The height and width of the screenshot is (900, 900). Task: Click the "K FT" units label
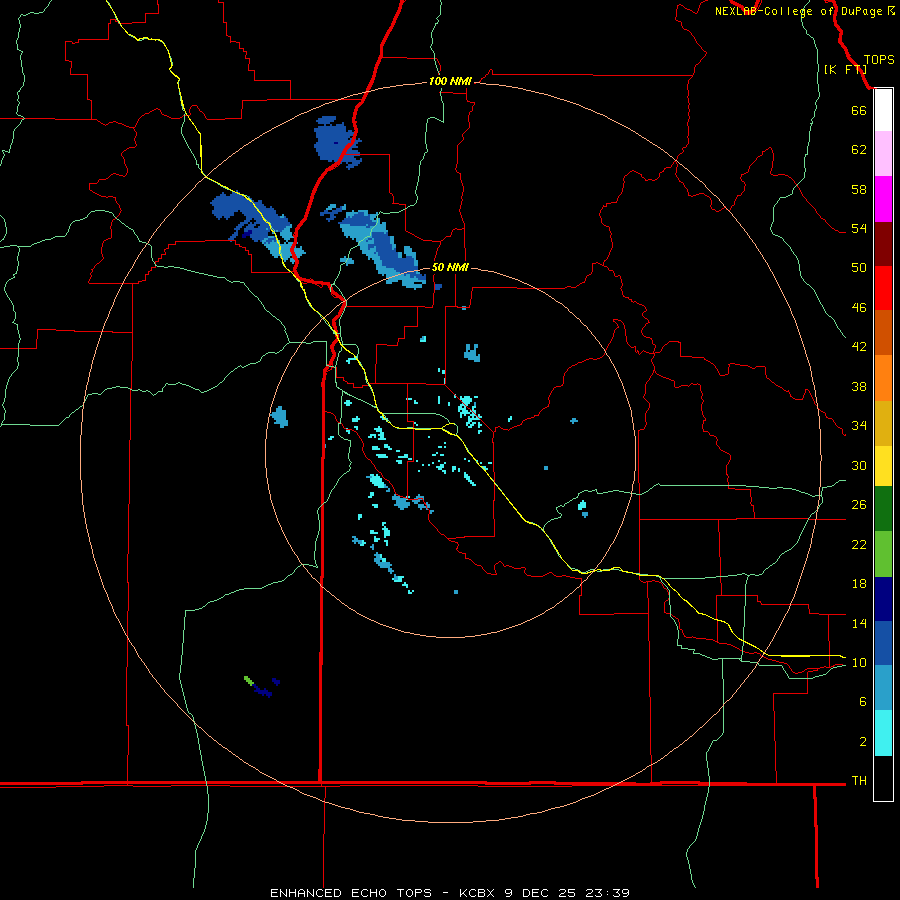(x=845, y=69)
